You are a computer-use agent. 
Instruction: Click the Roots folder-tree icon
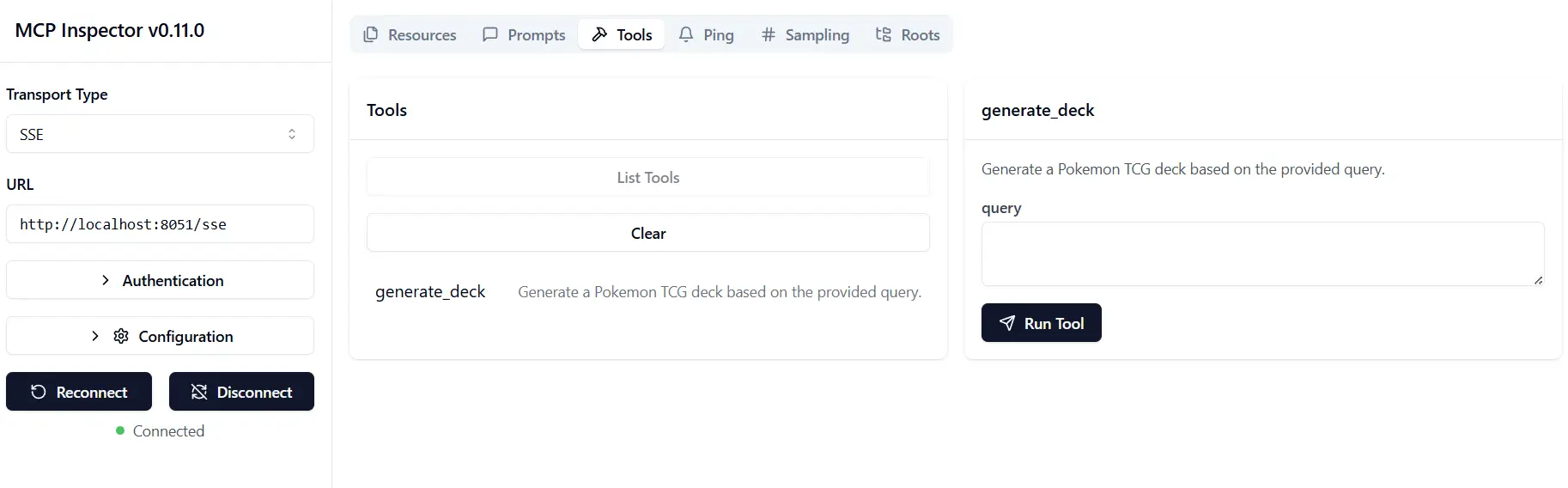tap(884, 34)
